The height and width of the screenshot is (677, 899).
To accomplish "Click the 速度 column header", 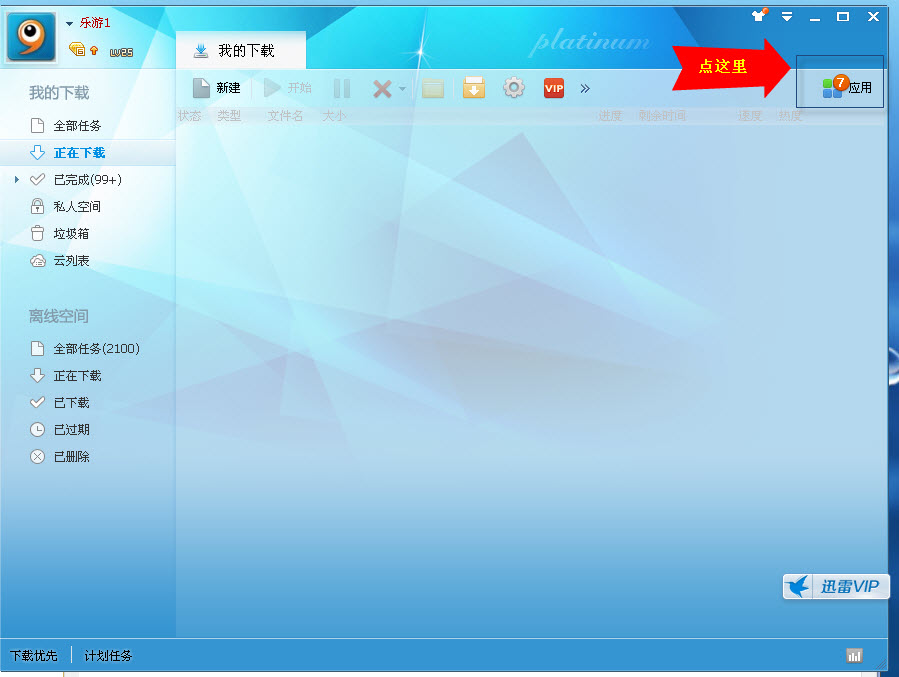I will (749, 116).
